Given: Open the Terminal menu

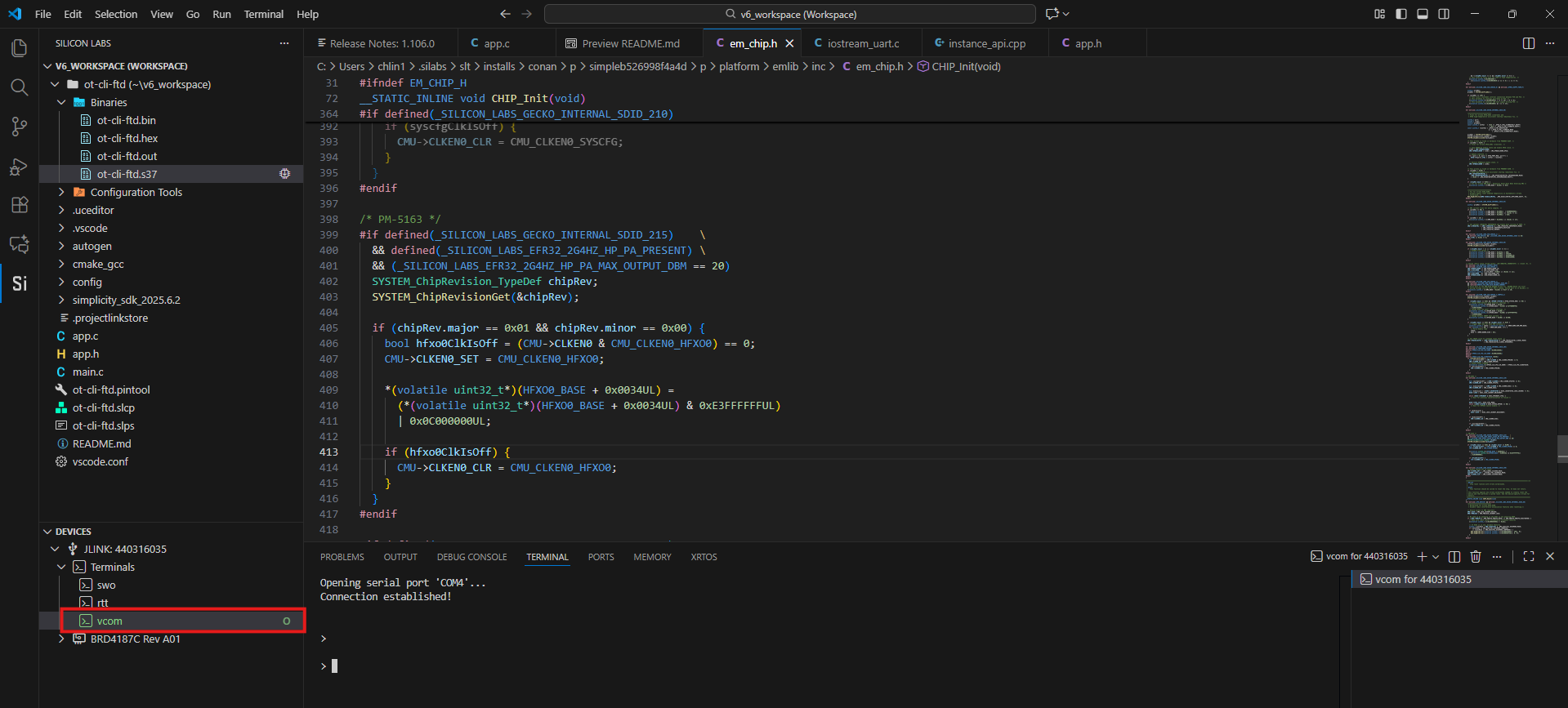Looking at the screenshot, I should coord(263,14).
